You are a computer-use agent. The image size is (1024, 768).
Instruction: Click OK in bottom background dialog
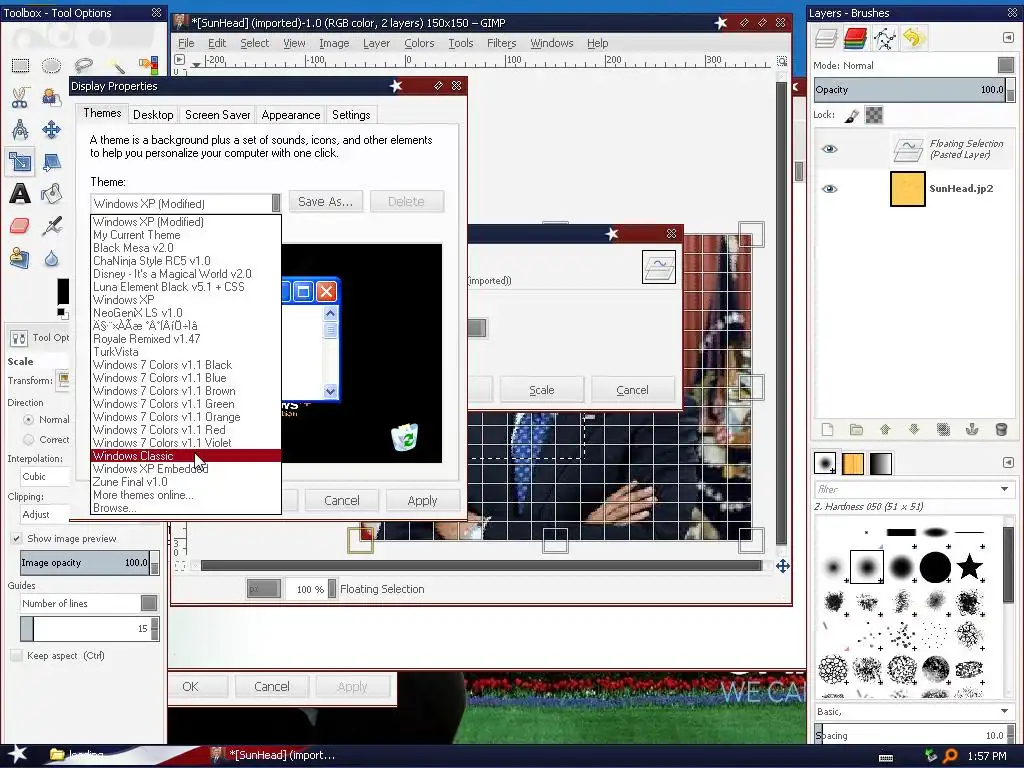[x=190, y=687]
